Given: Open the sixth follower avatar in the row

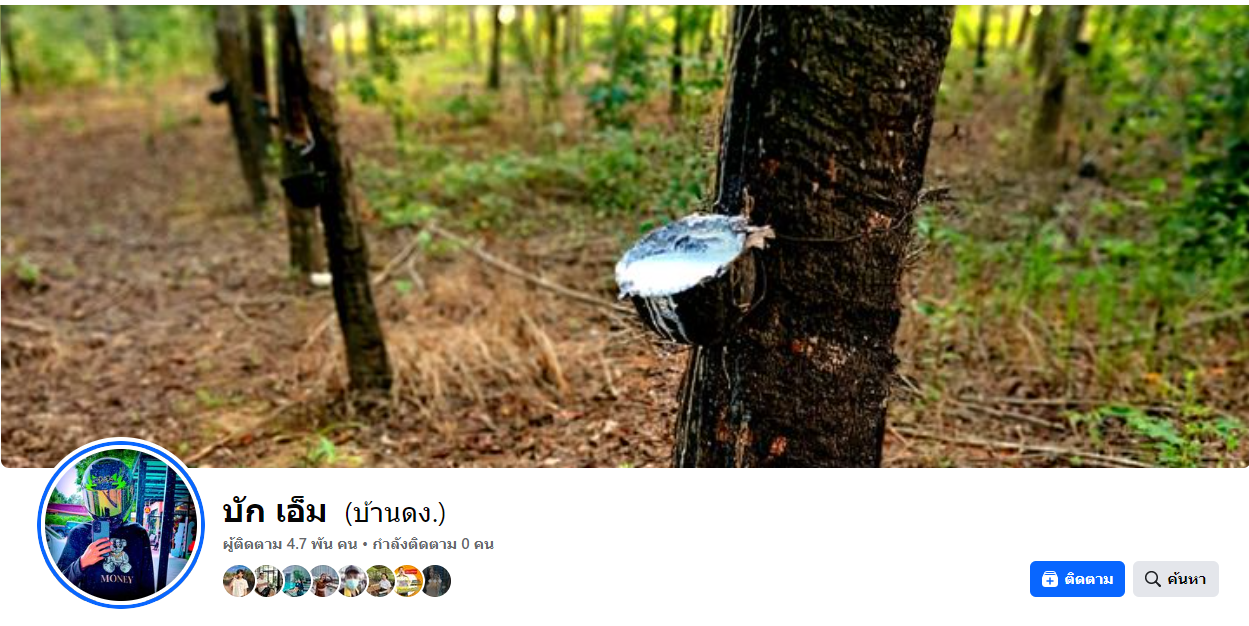Looking at the screenshot, I should pos(379,581).
